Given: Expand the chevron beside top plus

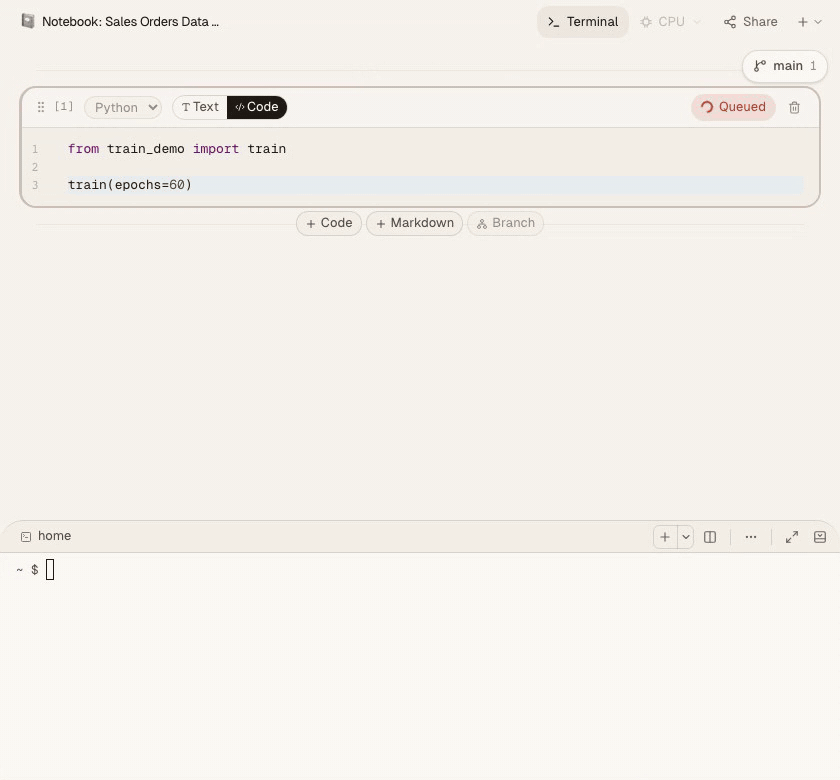Looking at the screenshot, I should tap(818, 22).
